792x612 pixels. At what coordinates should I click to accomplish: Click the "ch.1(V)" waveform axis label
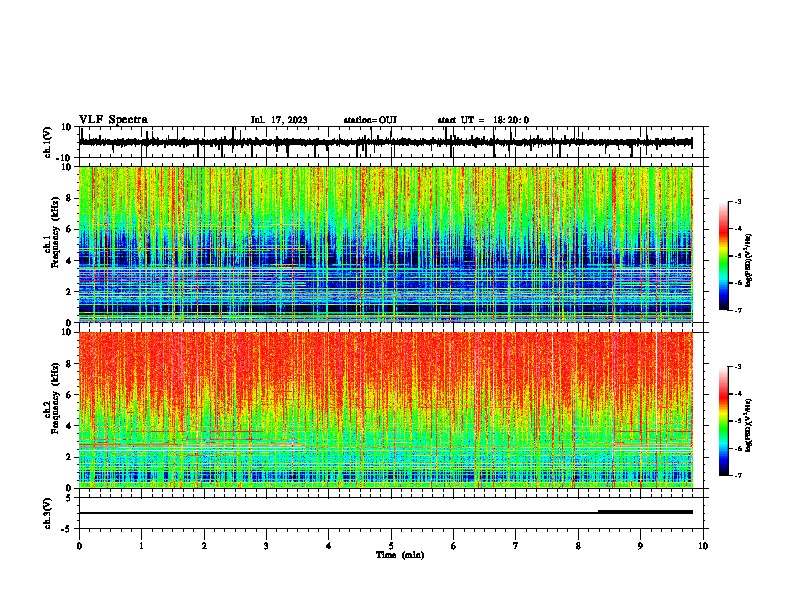[x=48, y=142]
